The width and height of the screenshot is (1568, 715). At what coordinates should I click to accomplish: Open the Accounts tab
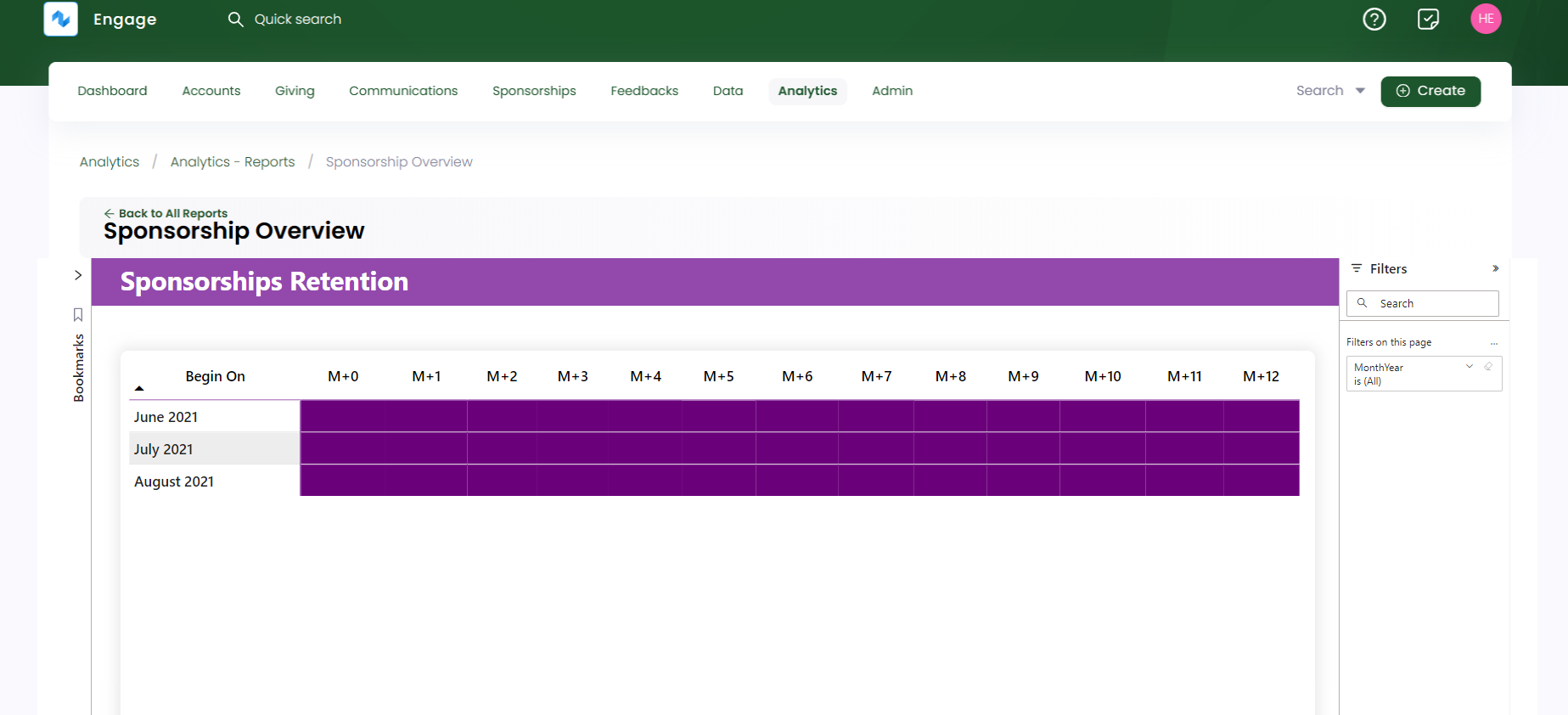tap(211, 91)
